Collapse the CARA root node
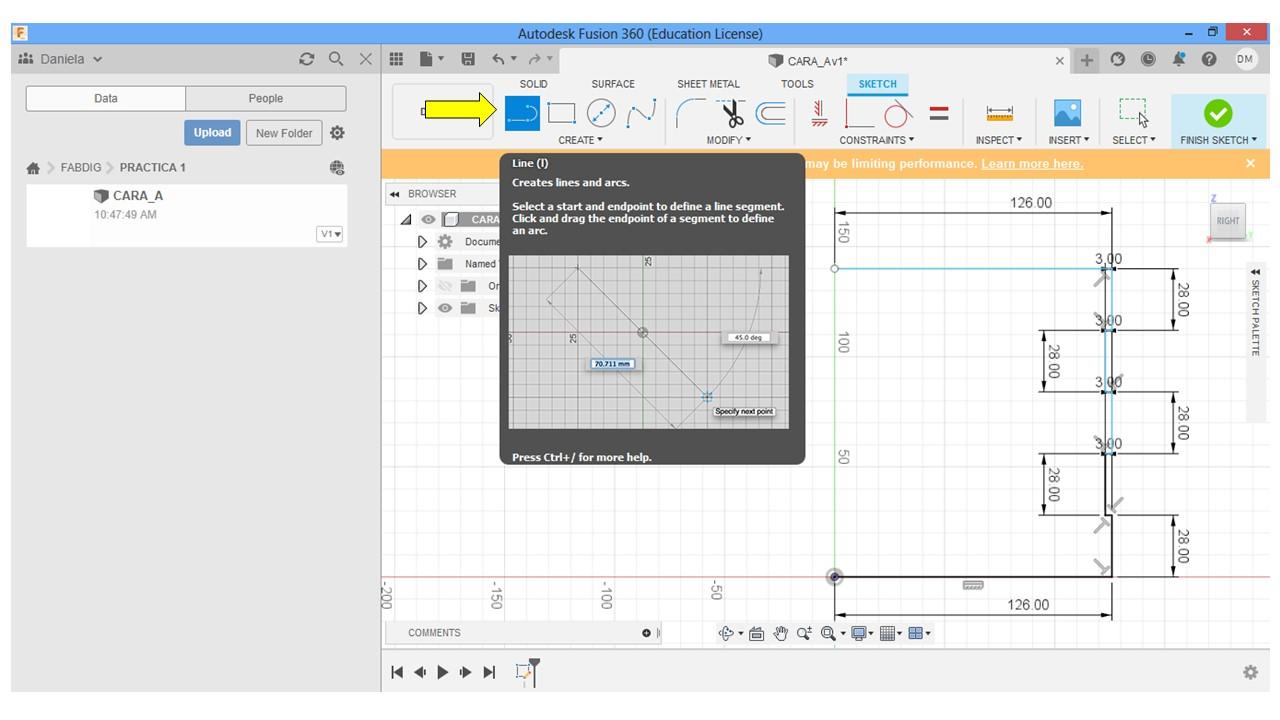This screenshot has width=1280, height=720. [406, 220]
